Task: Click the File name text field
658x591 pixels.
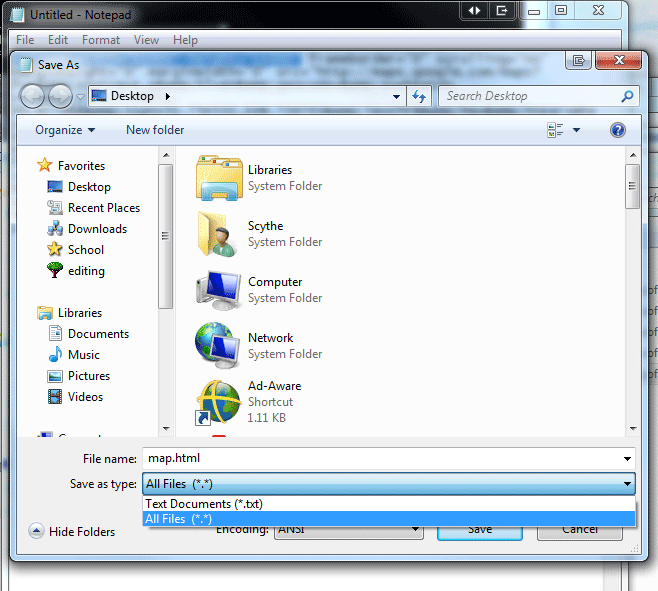Action: tap(389, 458)
